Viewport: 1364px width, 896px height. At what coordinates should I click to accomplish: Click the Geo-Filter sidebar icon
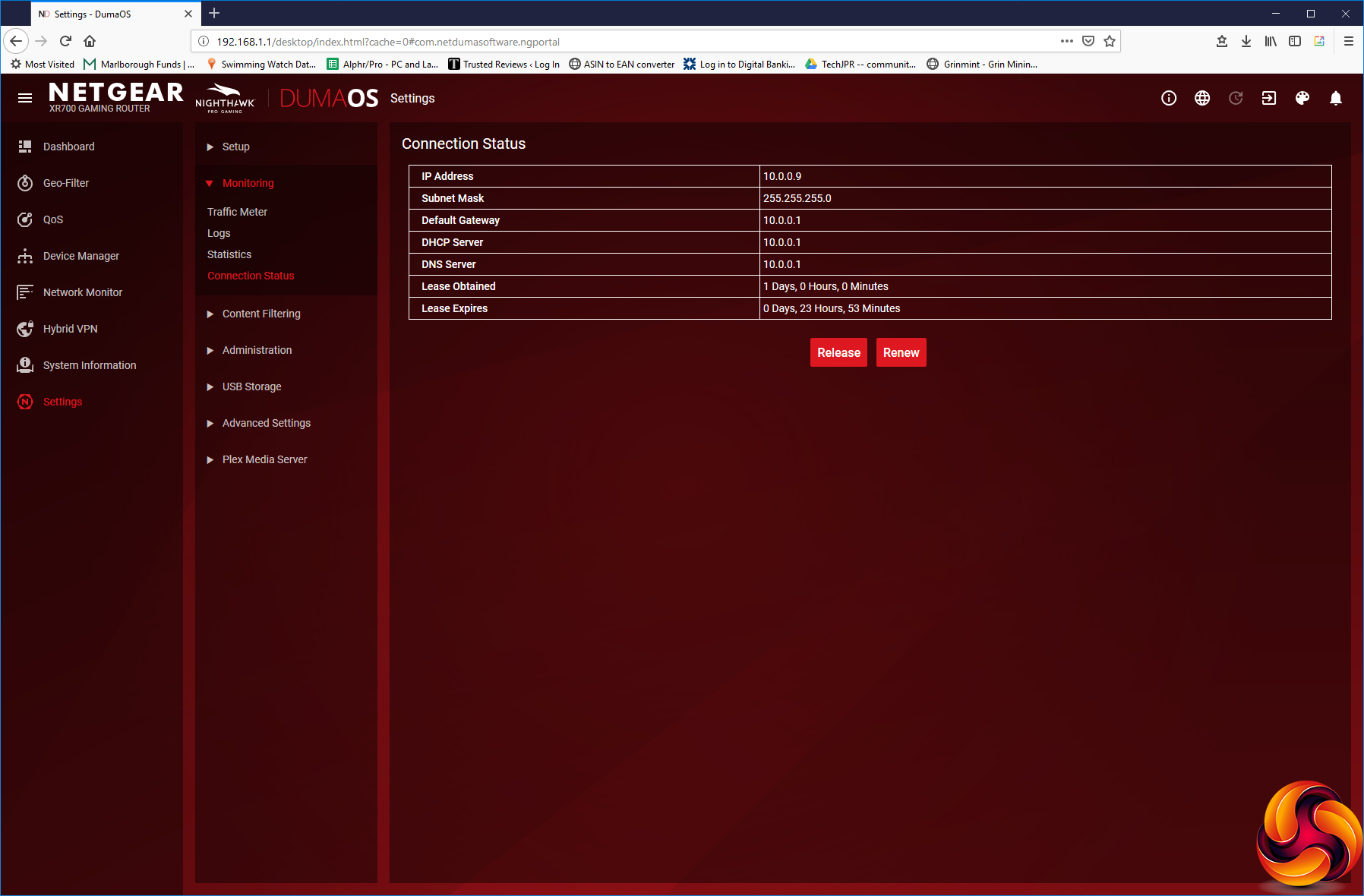[x=25, y=183]
